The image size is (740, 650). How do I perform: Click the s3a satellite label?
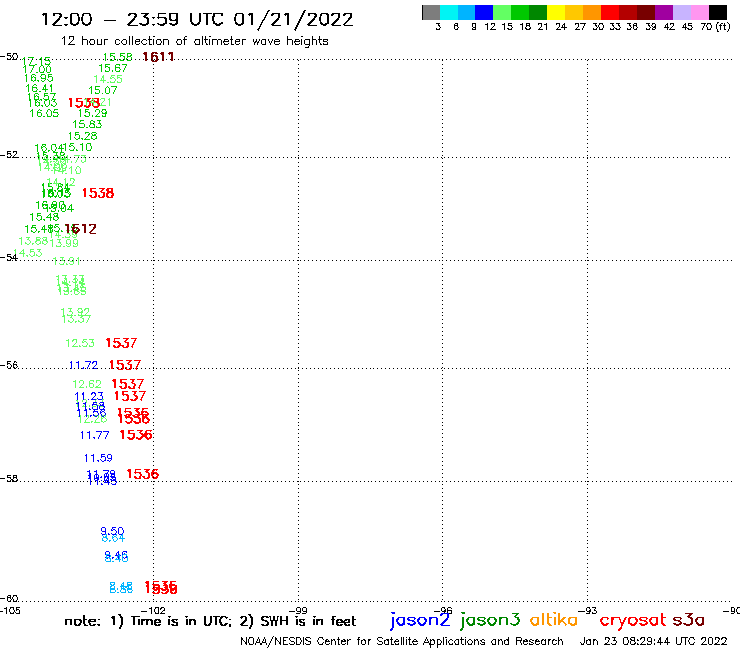(x=688, y=620)
